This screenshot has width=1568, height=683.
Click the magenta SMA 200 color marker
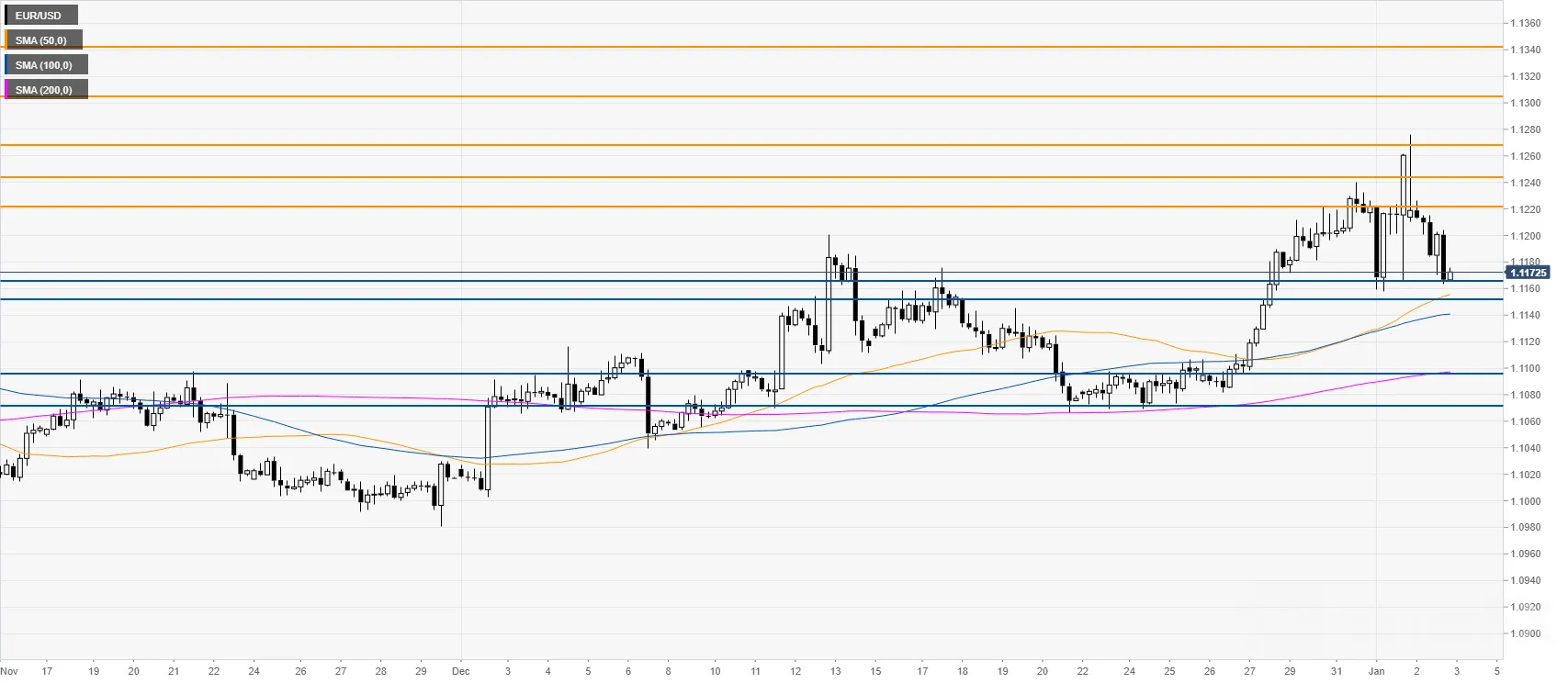6,90
